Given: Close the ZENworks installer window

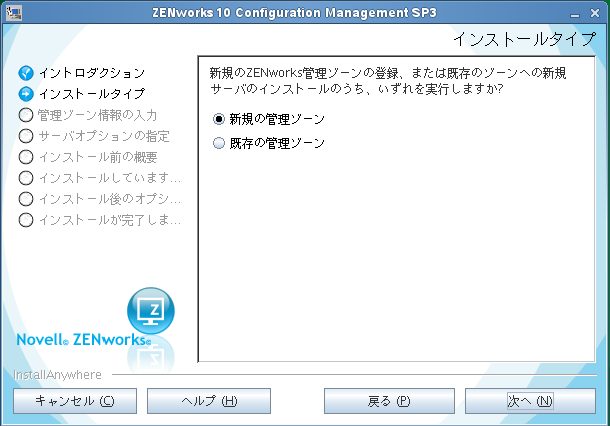Looking at the screenshot, I should 595,13.
